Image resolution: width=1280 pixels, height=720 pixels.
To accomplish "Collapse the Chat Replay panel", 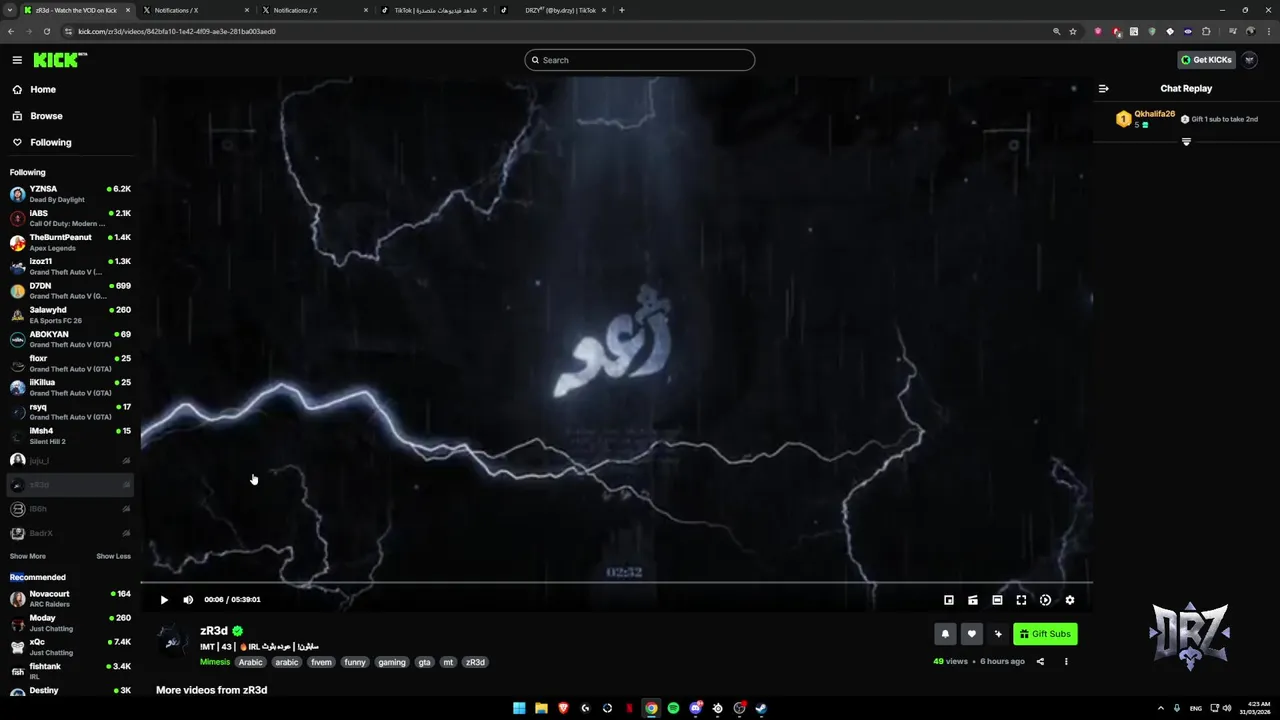I will point(1103,88).
